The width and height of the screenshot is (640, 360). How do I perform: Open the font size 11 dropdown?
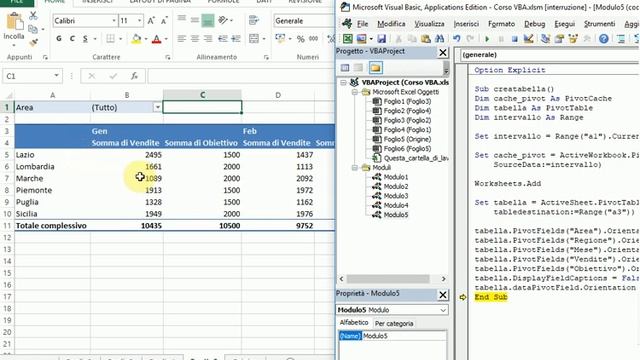(x=140, y=20)
